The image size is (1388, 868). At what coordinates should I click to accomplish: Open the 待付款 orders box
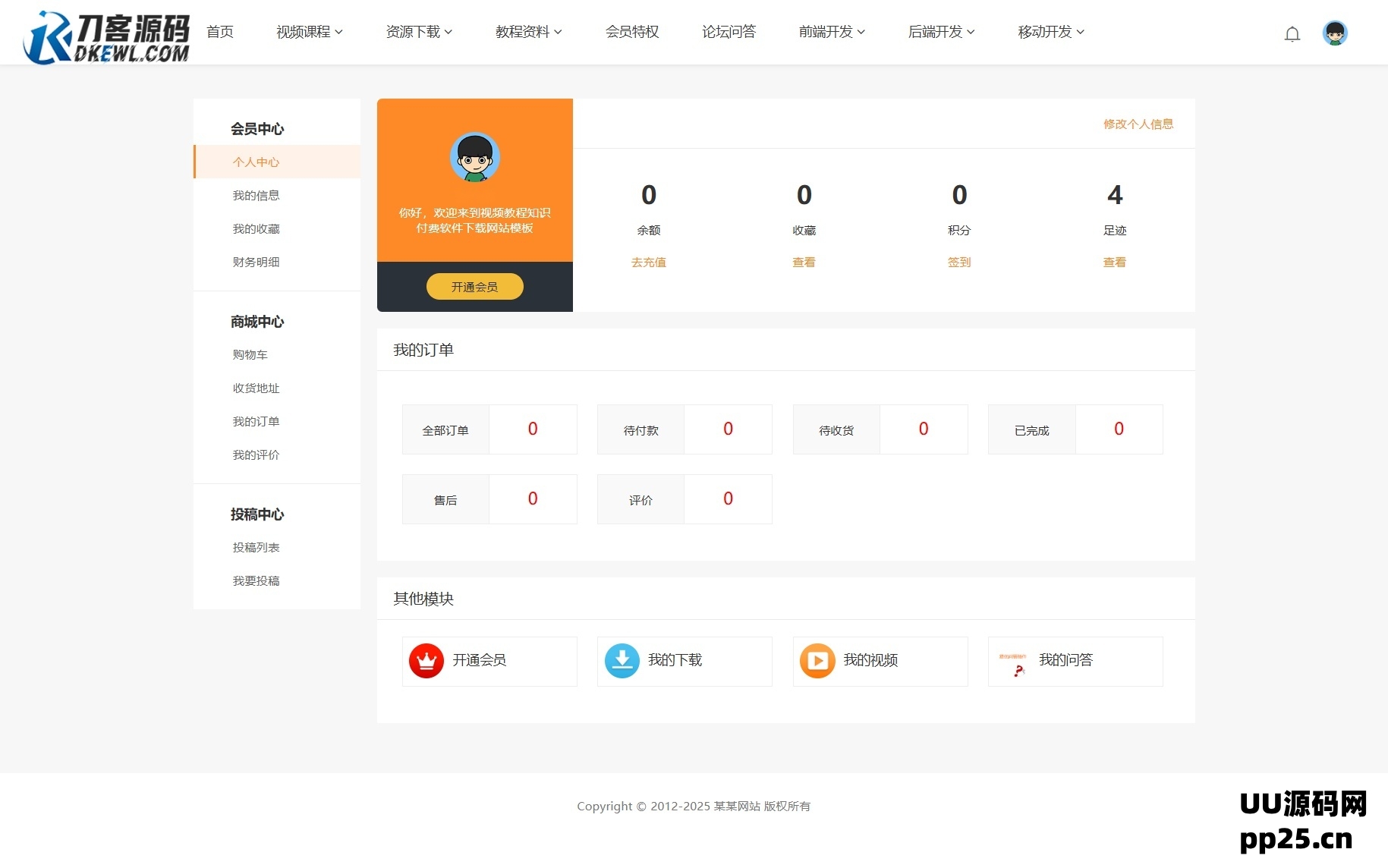[x=684, y=429]
